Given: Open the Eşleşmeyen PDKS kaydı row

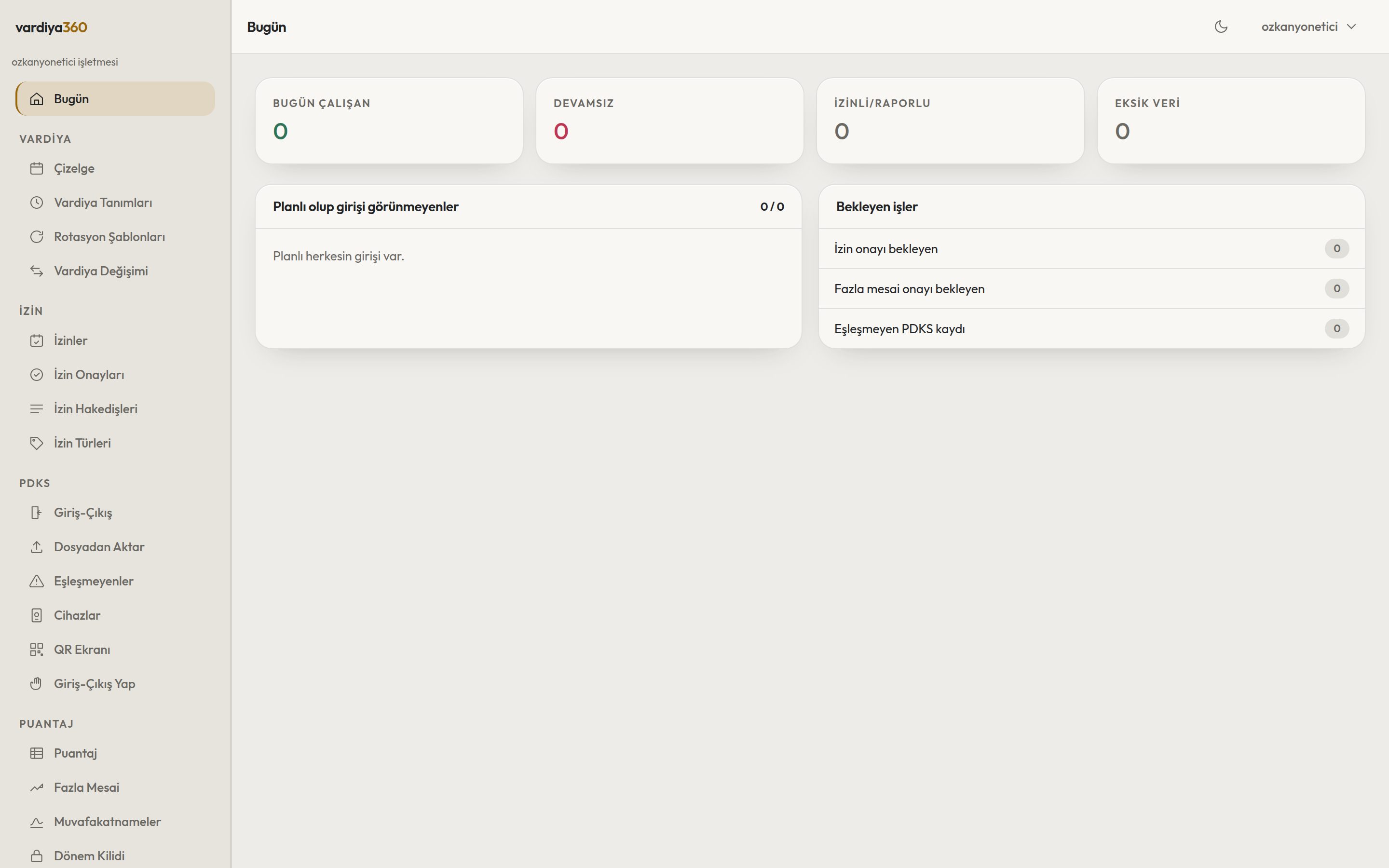Looking at the screenshot, I should click(1091, 328).
